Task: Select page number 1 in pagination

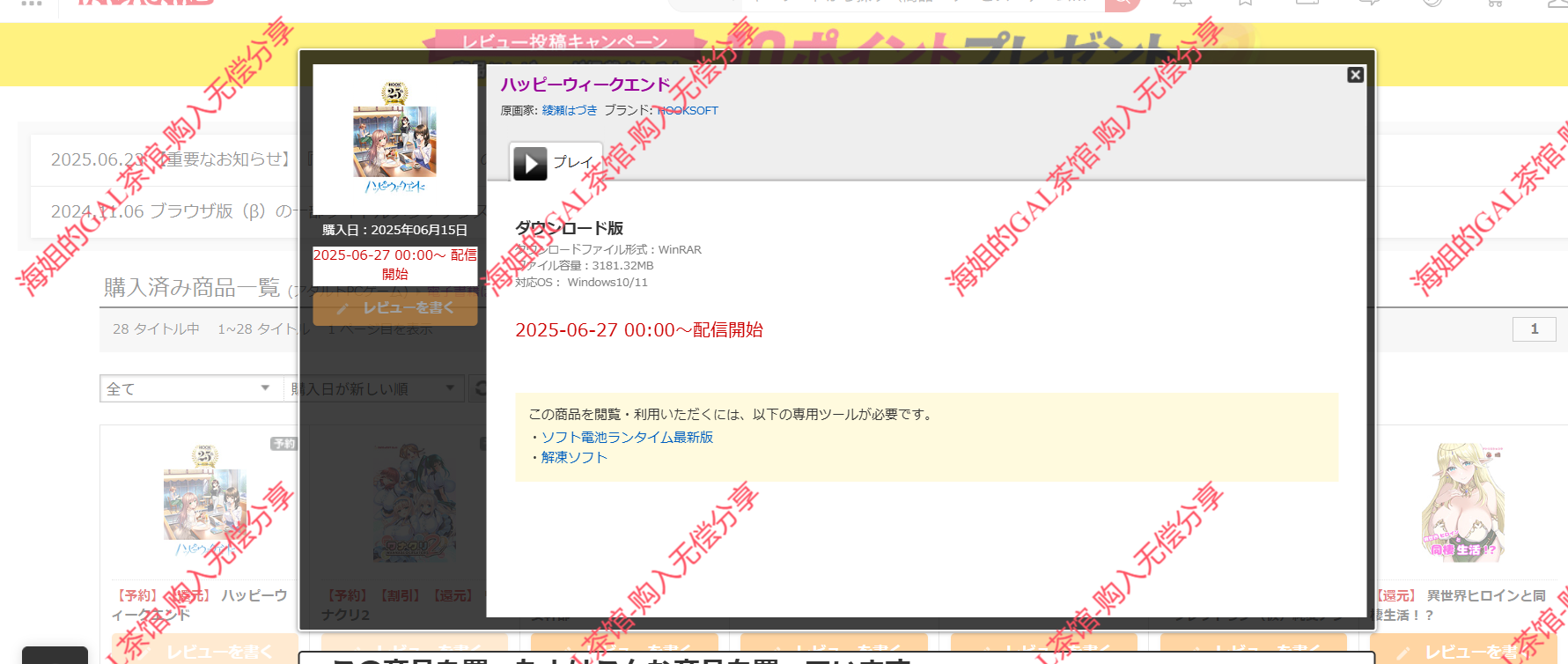Action: coord(1535,328)
